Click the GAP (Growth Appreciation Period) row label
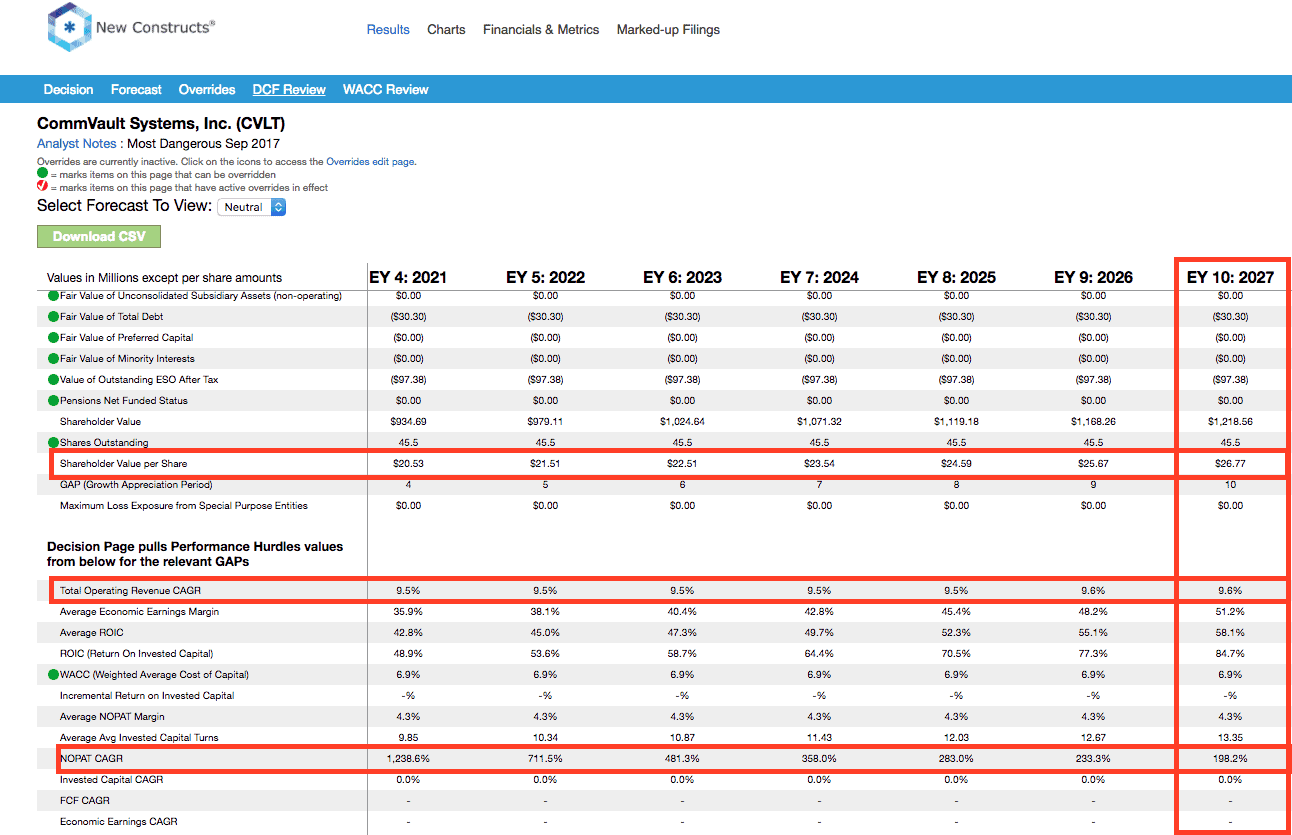The height and width of the screenshot is (835, 1292). (136, 485)
